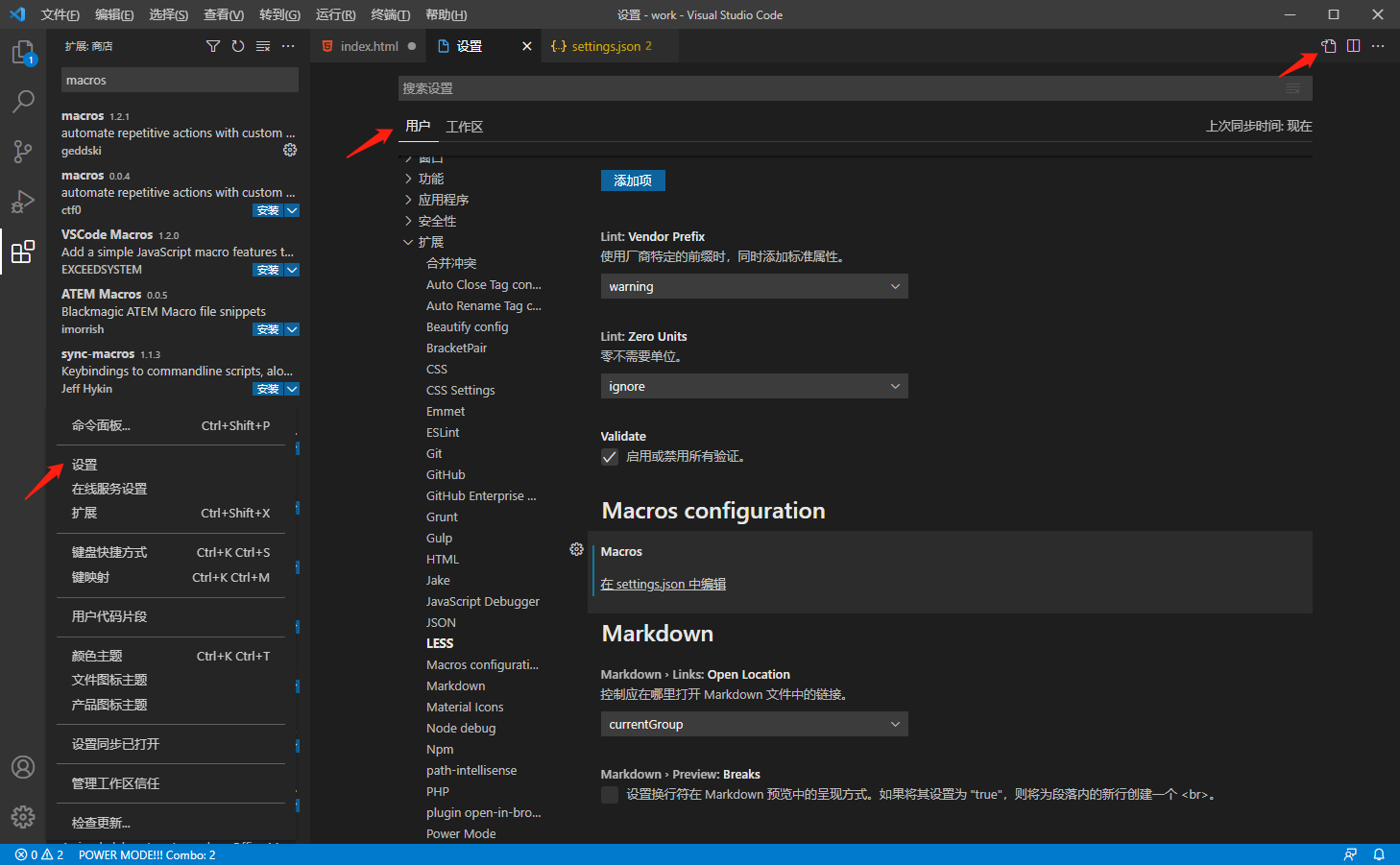The image size is (1400, 865).
Task: Open the 终端(T) menu
Action: pyautogui.click(x=391, y=14)
